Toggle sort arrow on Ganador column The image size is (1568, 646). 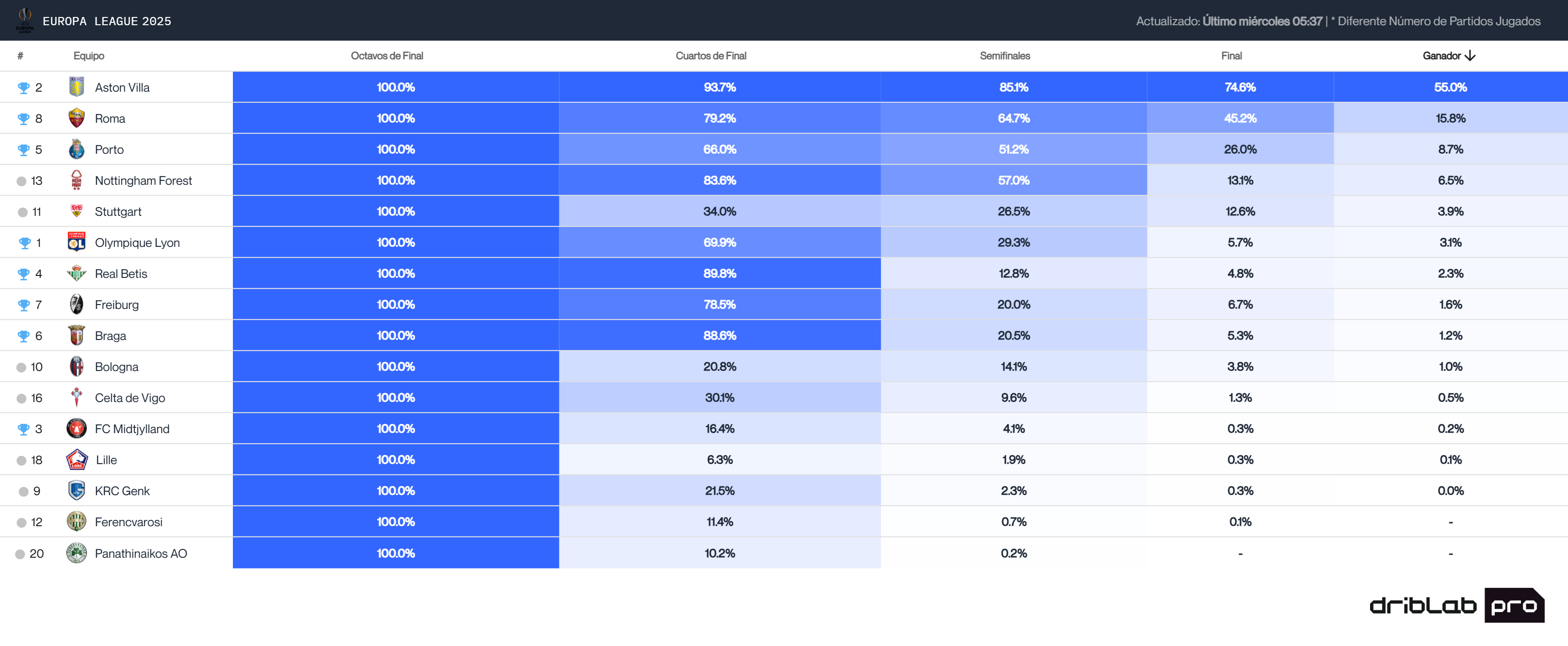click(x=1470, y=55)
